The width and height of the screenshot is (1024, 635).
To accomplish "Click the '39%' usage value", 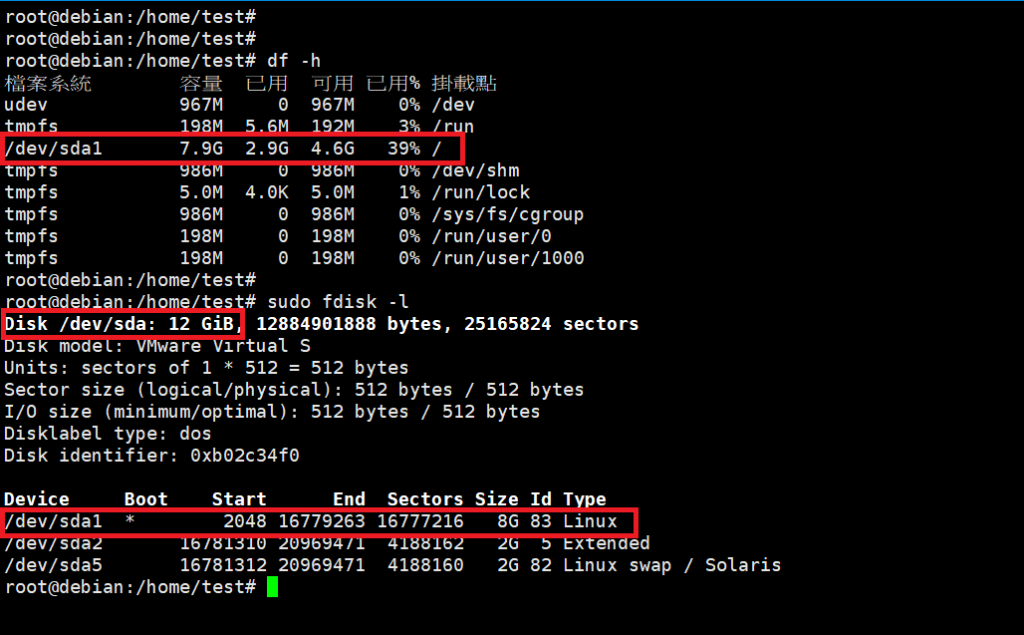I will (404, 148).
